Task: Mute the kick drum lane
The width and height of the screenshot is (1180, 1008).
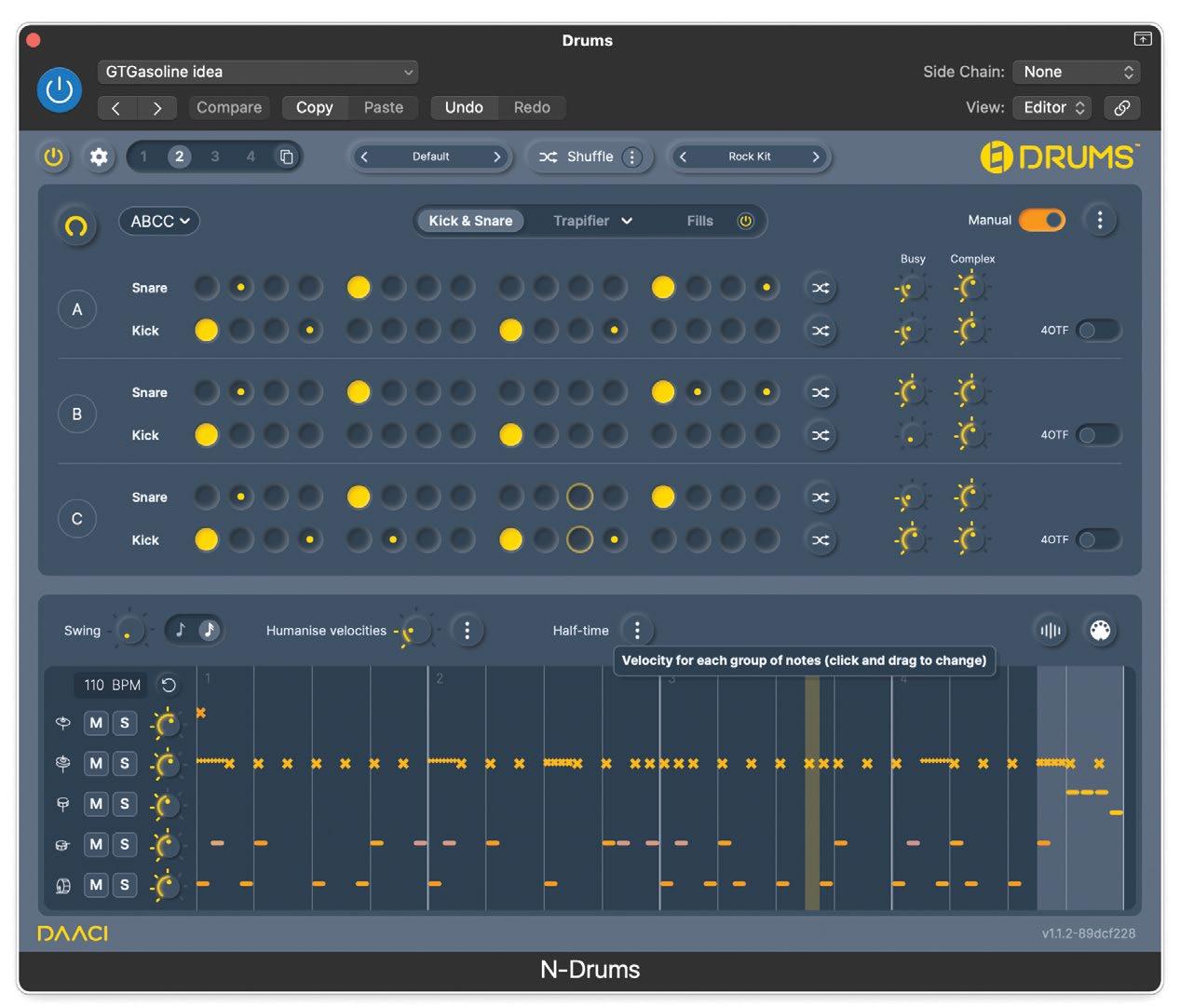Action: (96, 885)
